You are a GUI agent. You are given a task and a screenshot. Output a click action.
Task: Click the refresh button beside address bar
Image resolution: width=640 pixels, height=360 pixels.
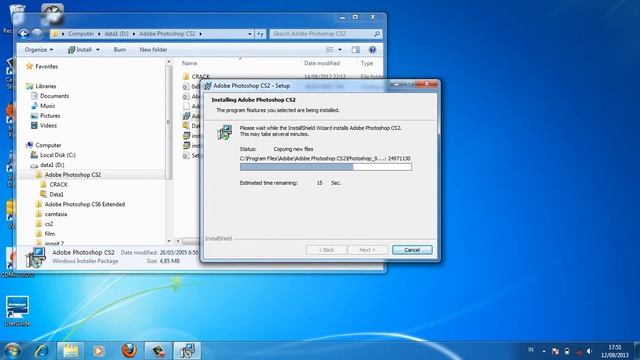(260, 34)
